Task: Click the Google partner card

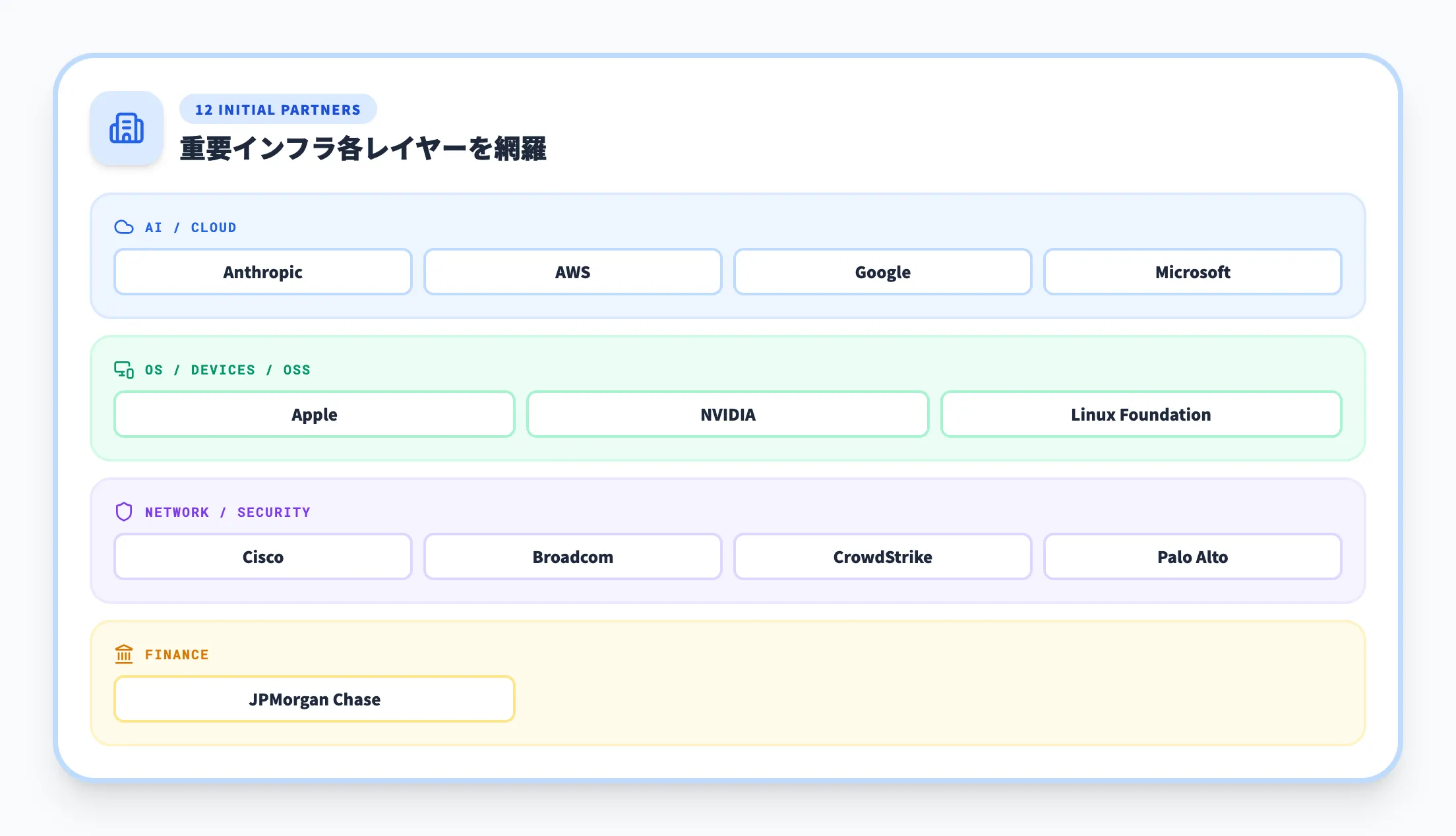Action: 882,272
